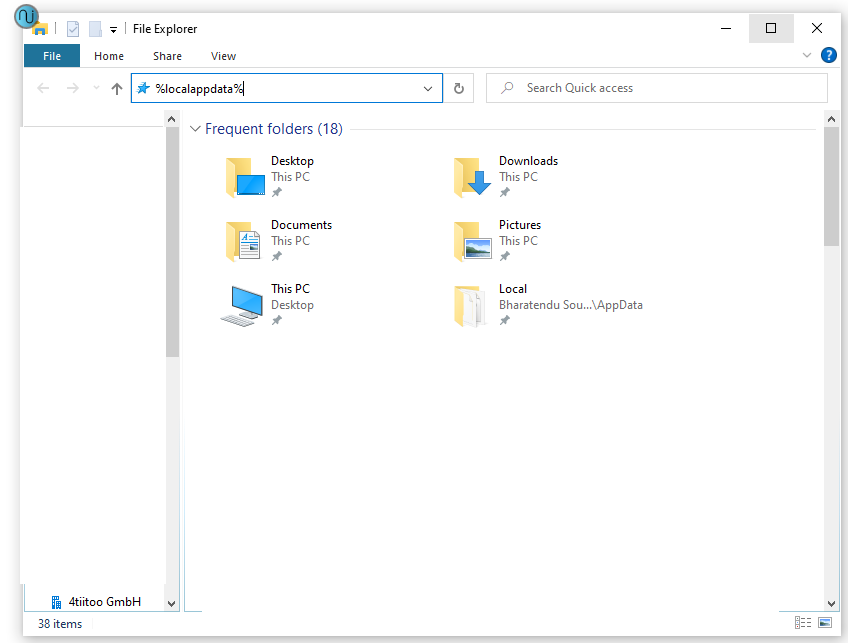Open Customize Quick Access Toolbar dropdown

[114, 30]
